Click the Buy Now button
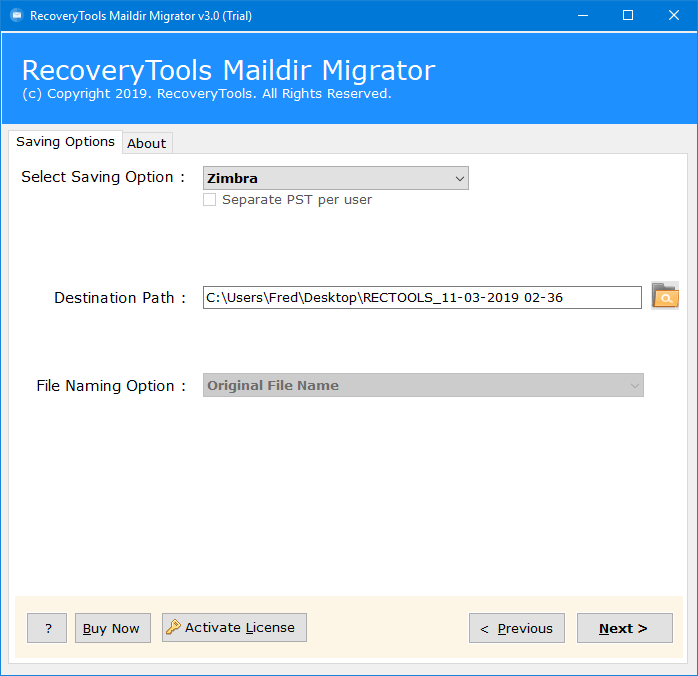 pyautogui.click(x=113, y=628)
